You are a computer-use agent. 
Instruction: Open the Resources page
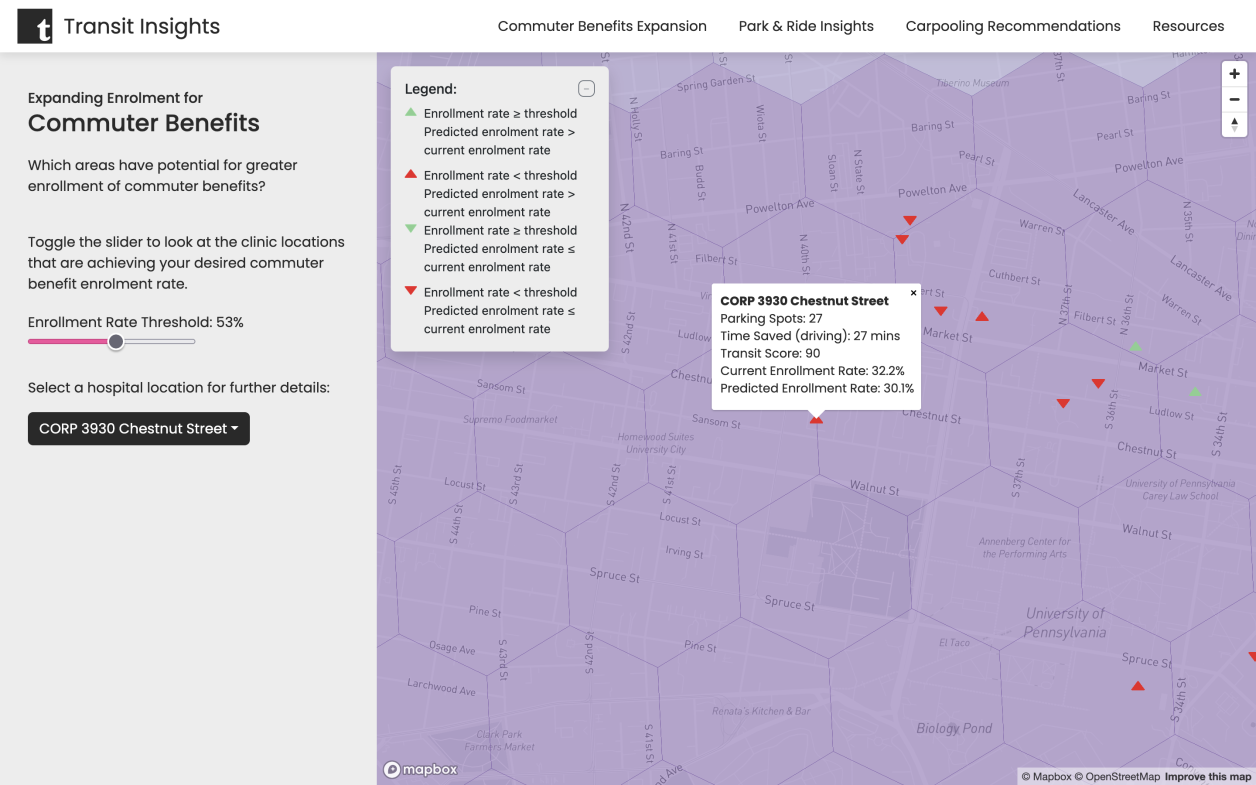point(1188,26)
